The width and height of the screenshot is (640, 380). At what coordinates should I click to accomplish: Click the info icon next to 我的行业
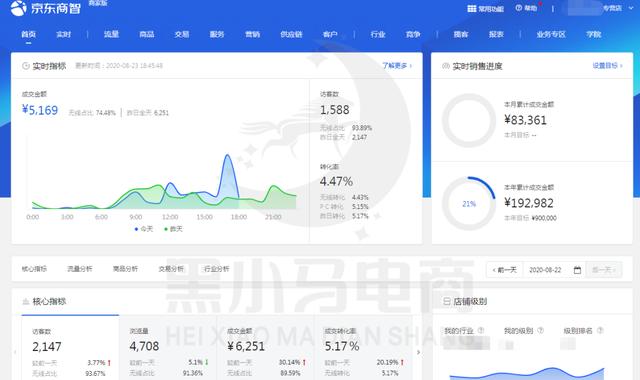[480, 330]
